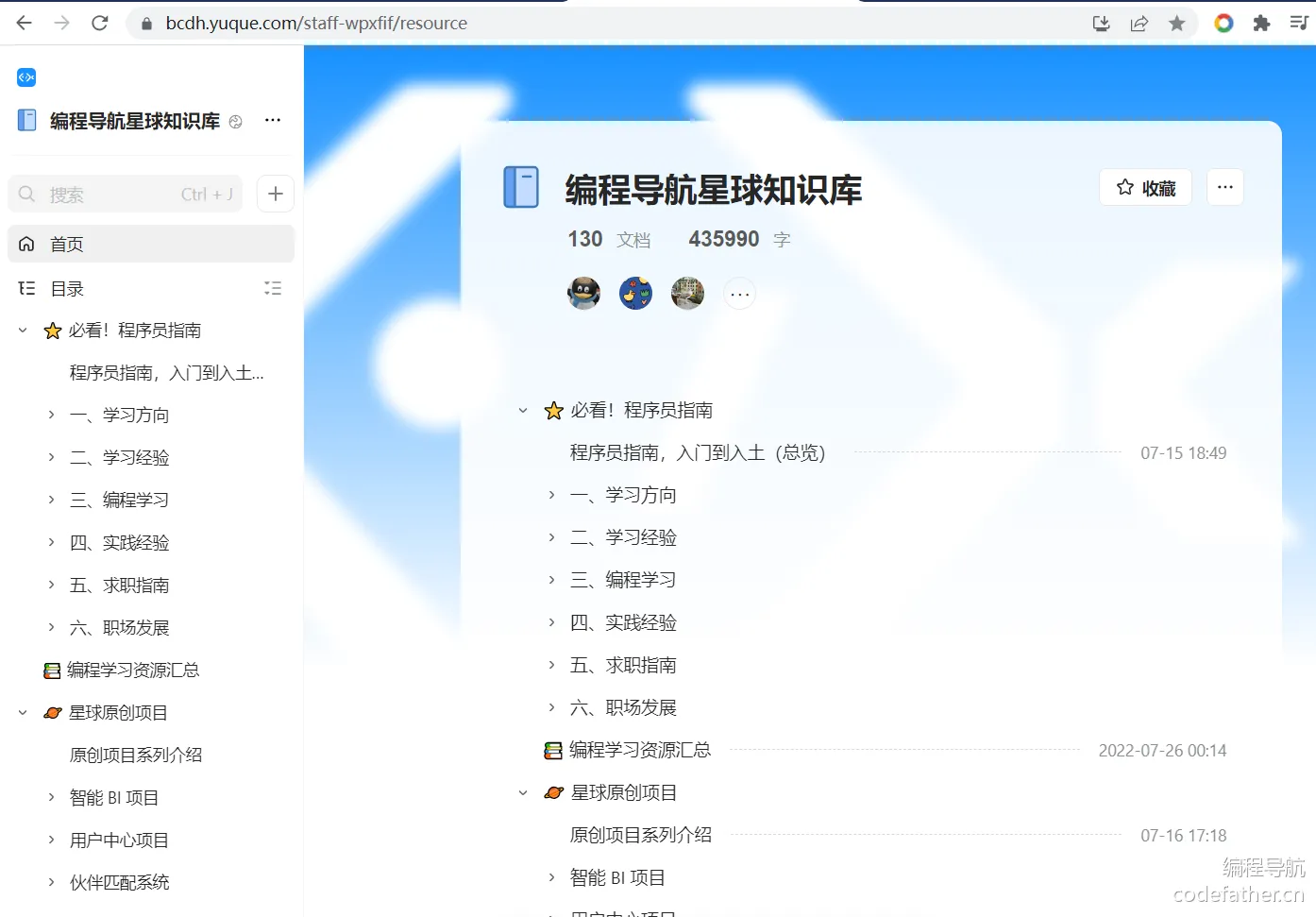
Task: Expand 三、编程学习 in the main catalog
Action: [x=552, y=580]
